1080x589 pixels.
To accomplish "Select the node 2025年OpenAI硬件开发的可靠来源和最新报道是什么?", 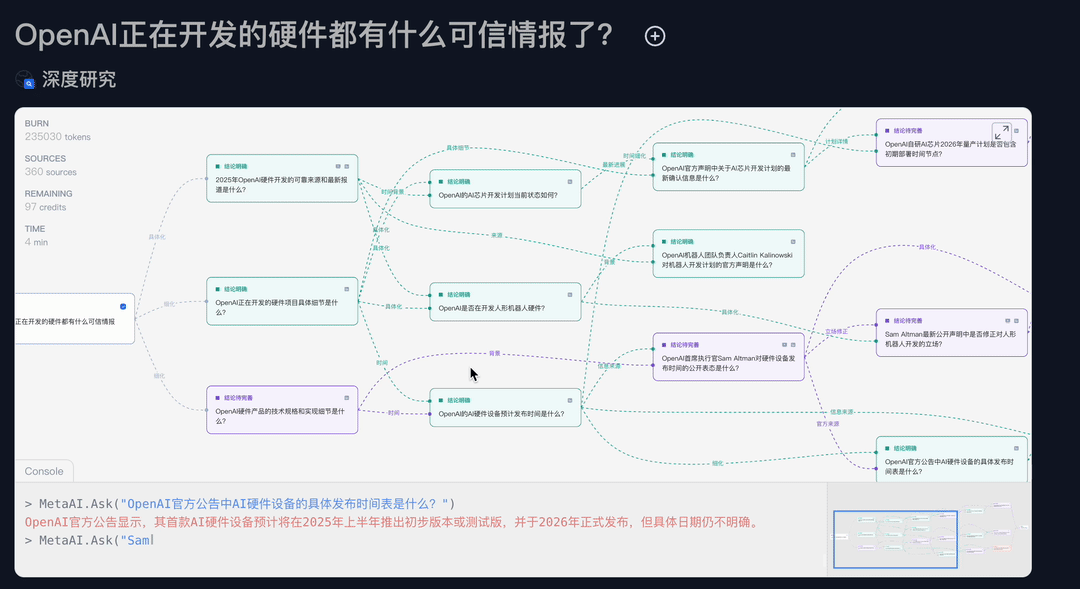I will pyautogui.click(x=282, y=178).
